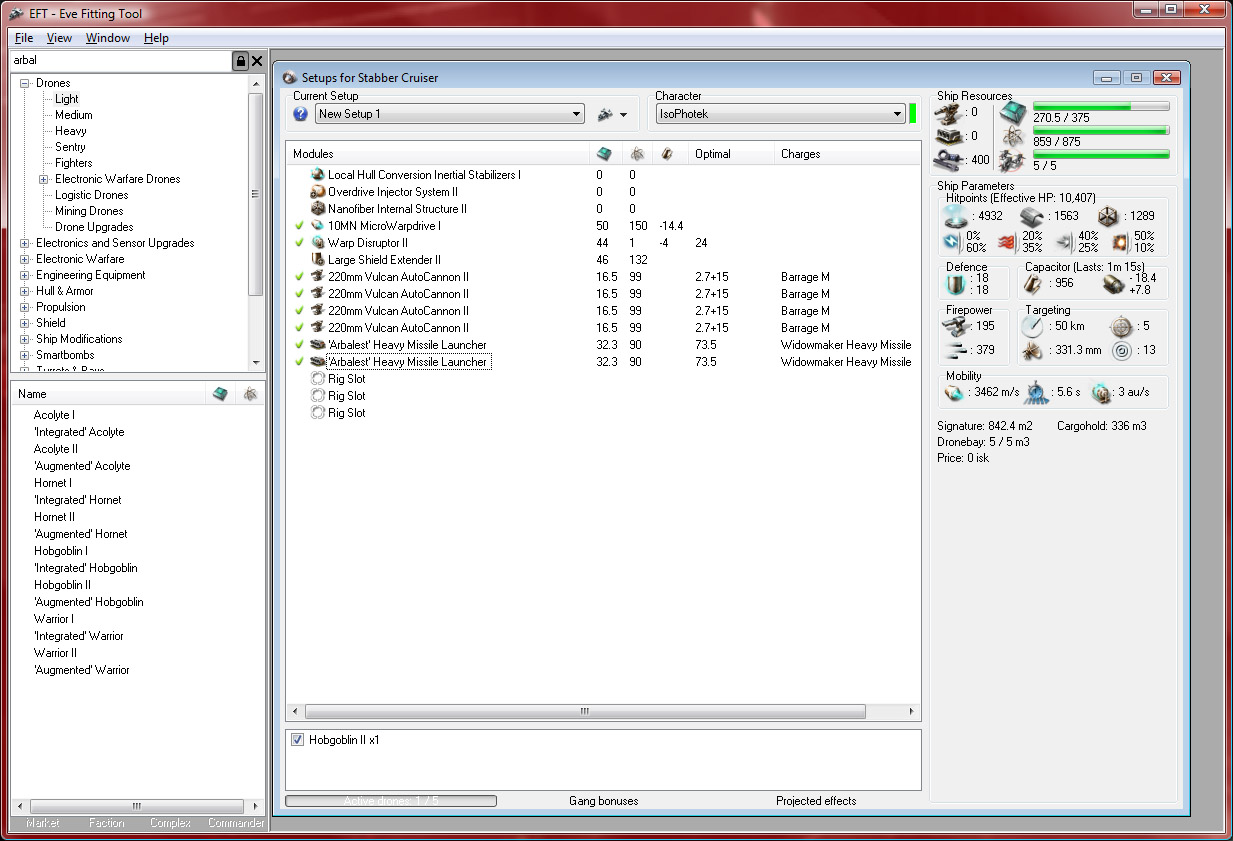Viewport: 1233px width, 841px height.
Task: Click the max speed icon showing 3462 m/s
Action: click(x=954, y=392)
